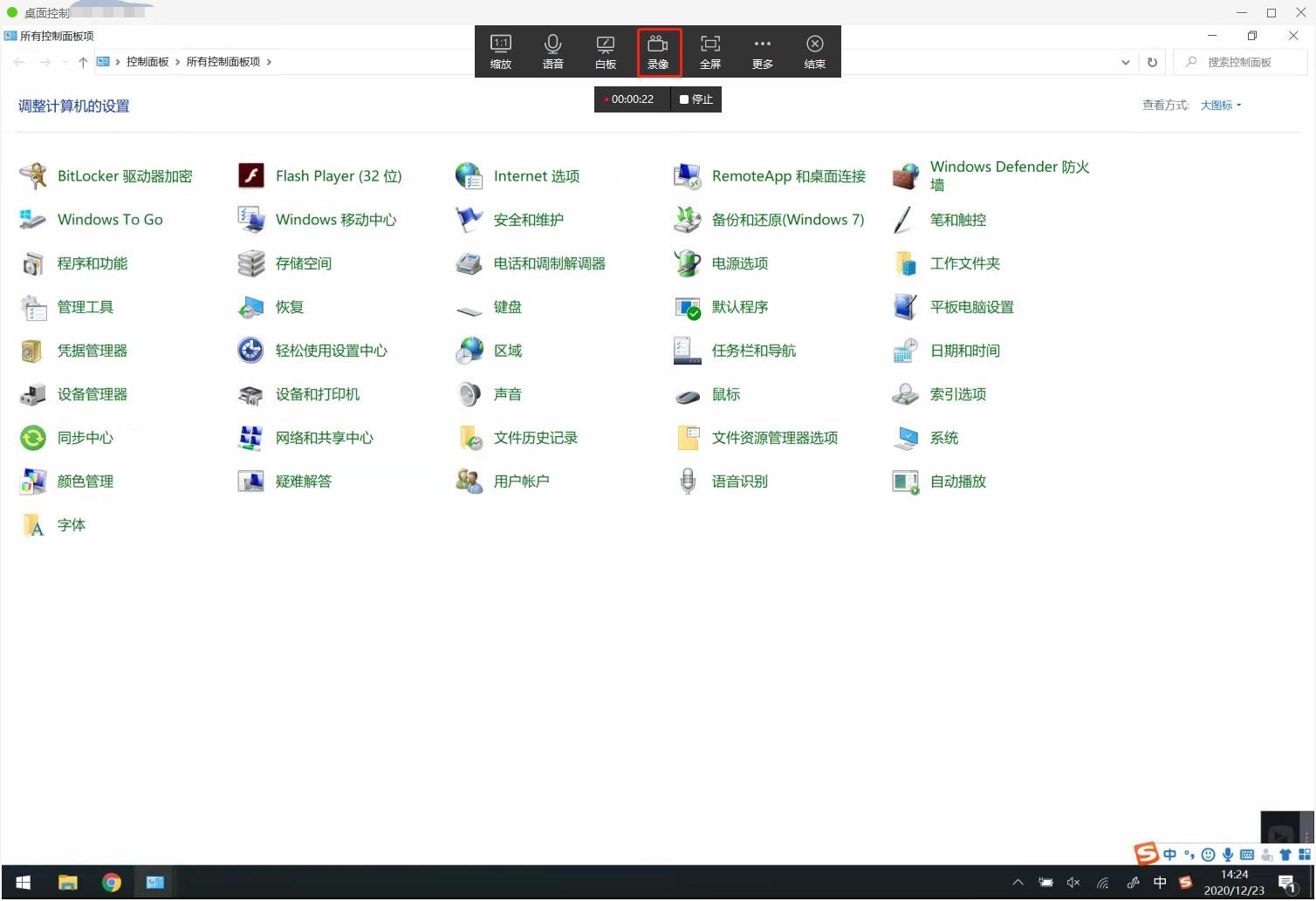The image size is (1316, 901).
Task: Expand the address bar history dropdown
Action: (1126, 62)
